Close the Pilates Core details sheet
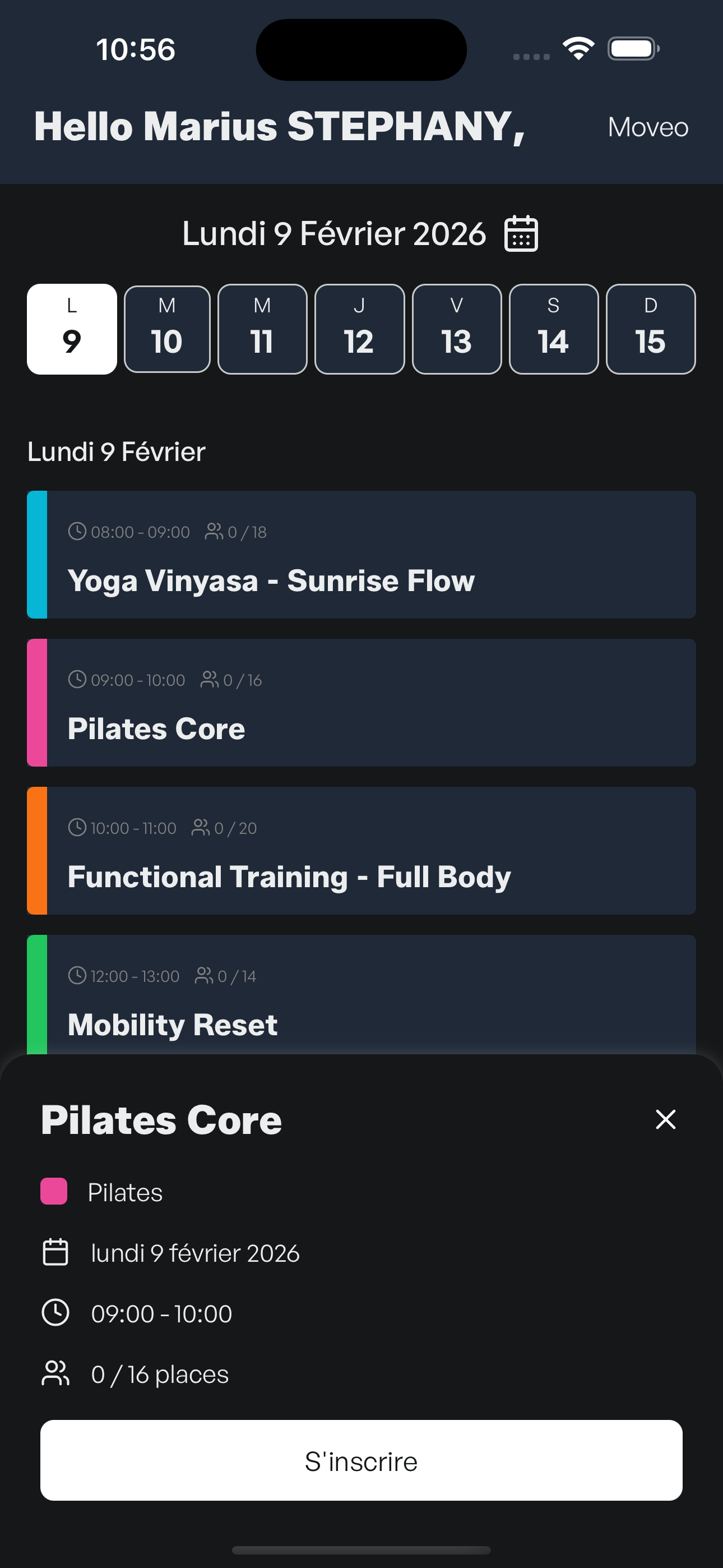Image resolution: width=723 pixels, height=1568 pixels. tap(665, 1119)
